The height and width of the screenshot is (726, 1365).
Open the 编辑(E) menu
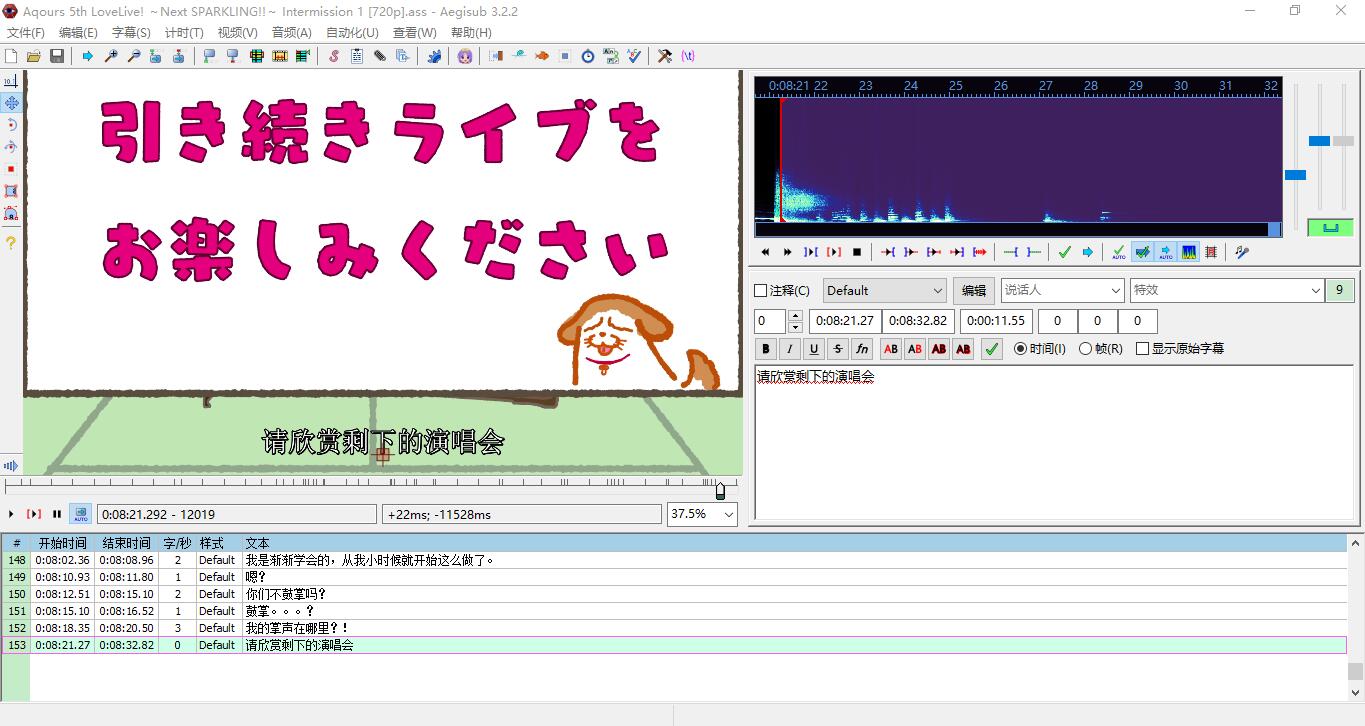click(78, 32)
